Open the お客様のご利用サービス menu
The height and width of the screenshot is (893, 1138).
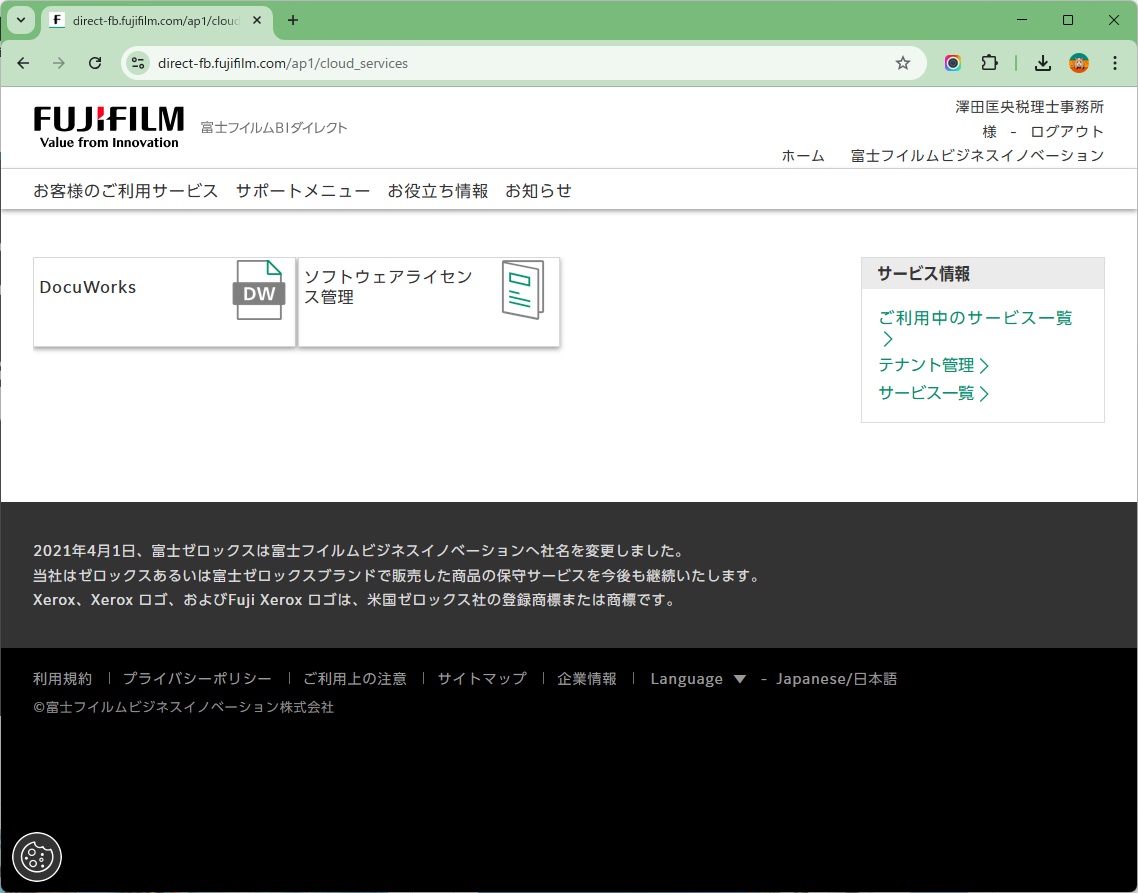(126, 191)
